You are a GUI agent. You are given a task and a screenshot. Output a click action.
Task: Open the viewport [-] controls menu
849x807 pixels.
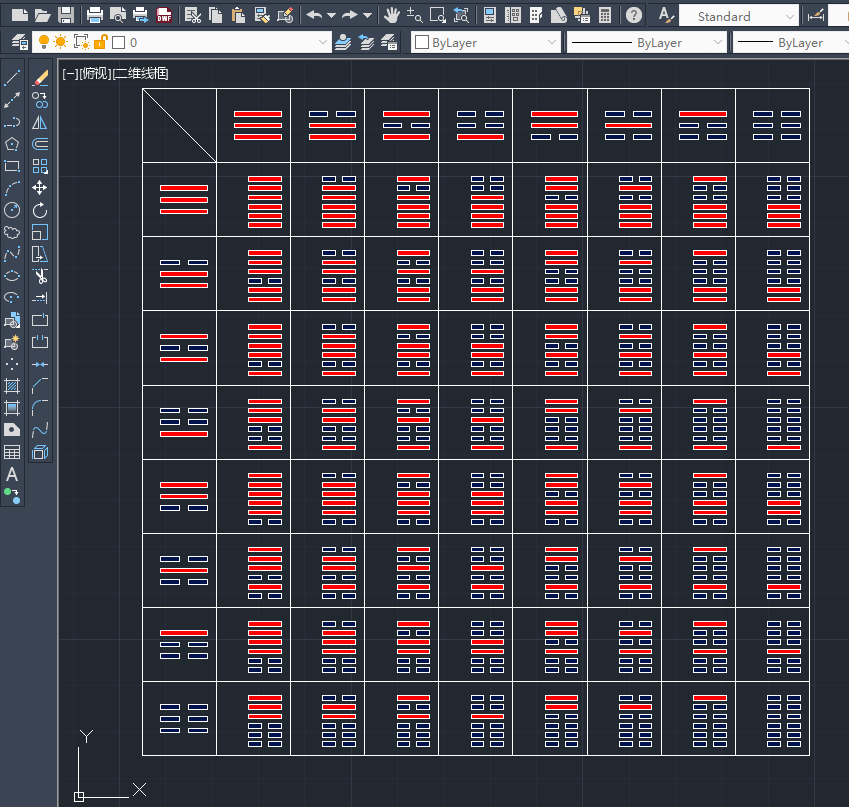70,74
